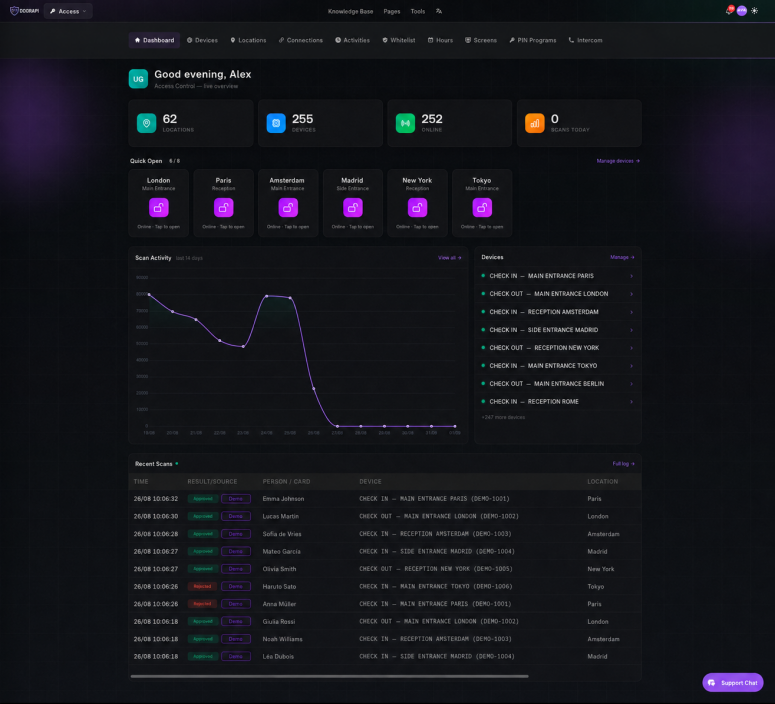Switch to the Devices tab
The width and height of the screenshot is (775, 704).
[202, 40]
